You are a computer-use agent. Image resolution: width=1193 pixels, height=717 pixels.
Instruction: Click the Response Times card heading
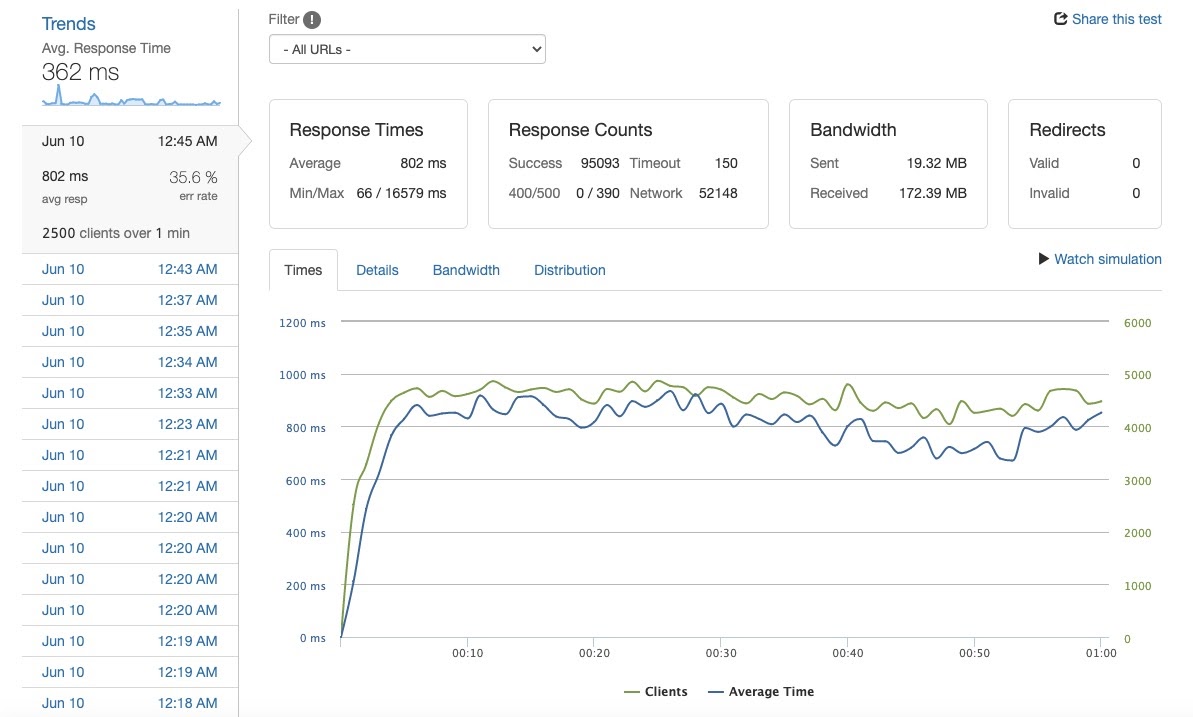[x=356, y=129]
